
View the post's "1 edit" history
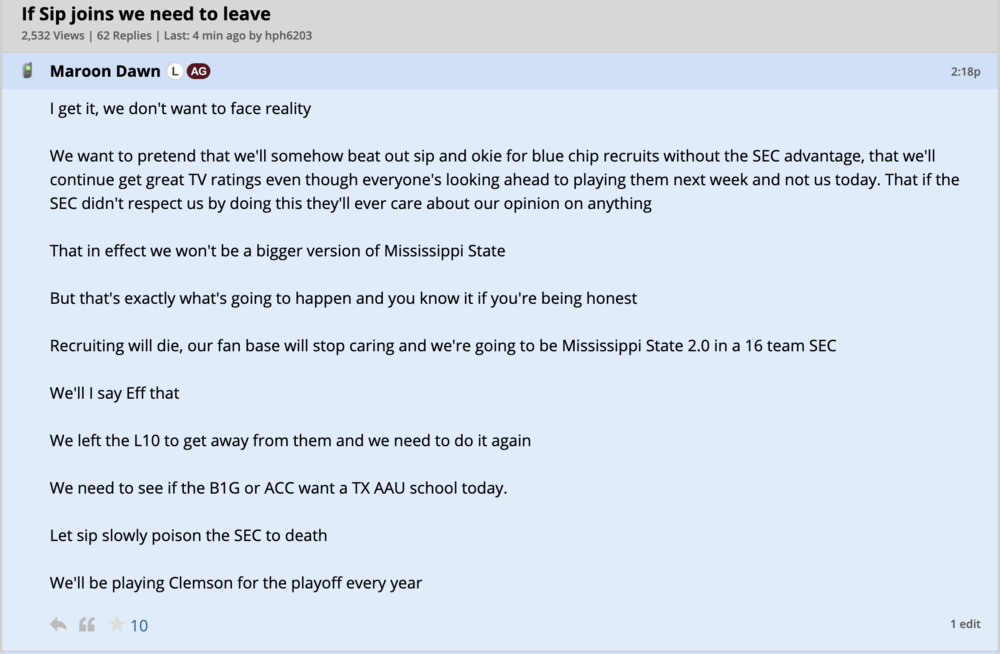click(965, 624)
